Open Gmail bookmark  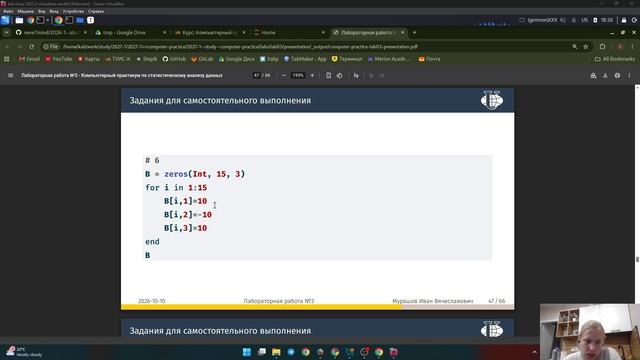29,59
